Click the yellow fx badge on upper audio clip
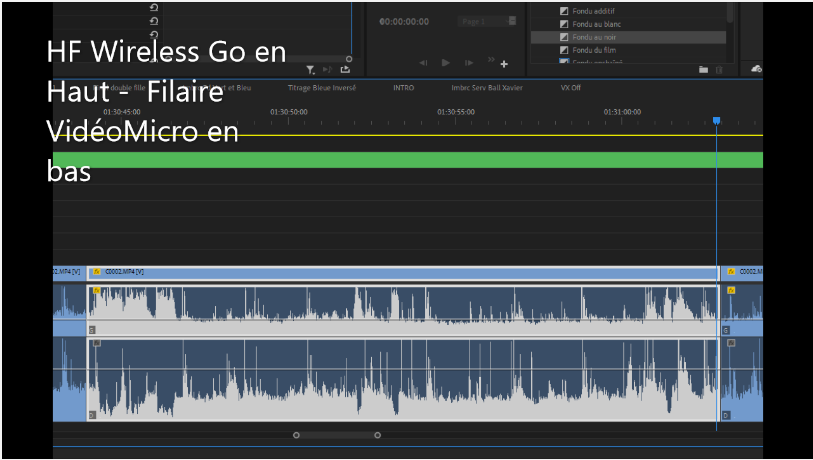Viewport: 813px width, 460px height. click(96, 290)
